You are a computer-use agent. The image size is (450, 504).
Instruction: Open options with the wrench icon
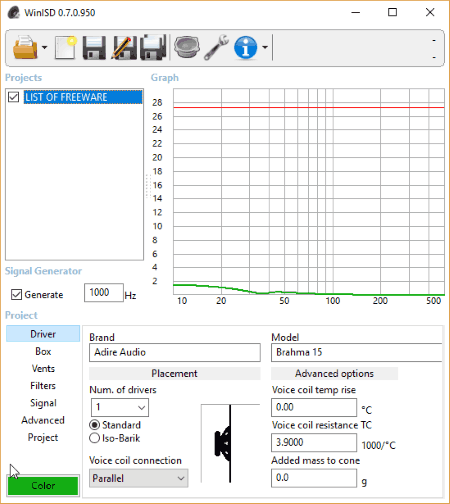(216, 47)
